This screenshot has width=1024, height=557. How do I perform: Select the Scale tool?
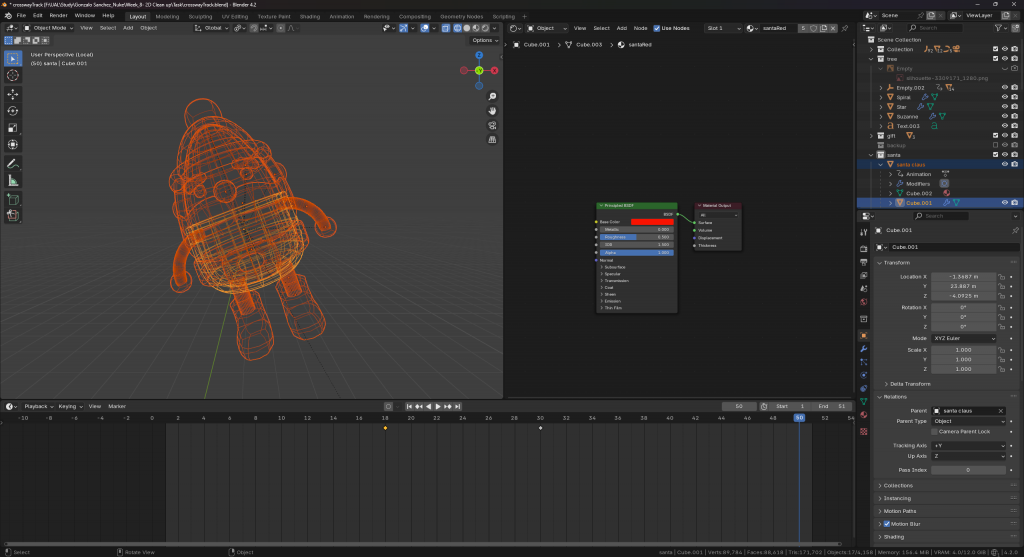coord(12,128)
